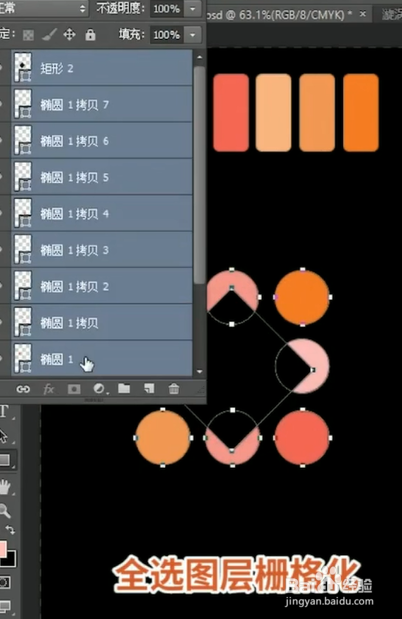402x619 pixels.
Task: Toggle visibility of 矩形 2 layer
Action: pyautogui.click(x=3, y=68)
